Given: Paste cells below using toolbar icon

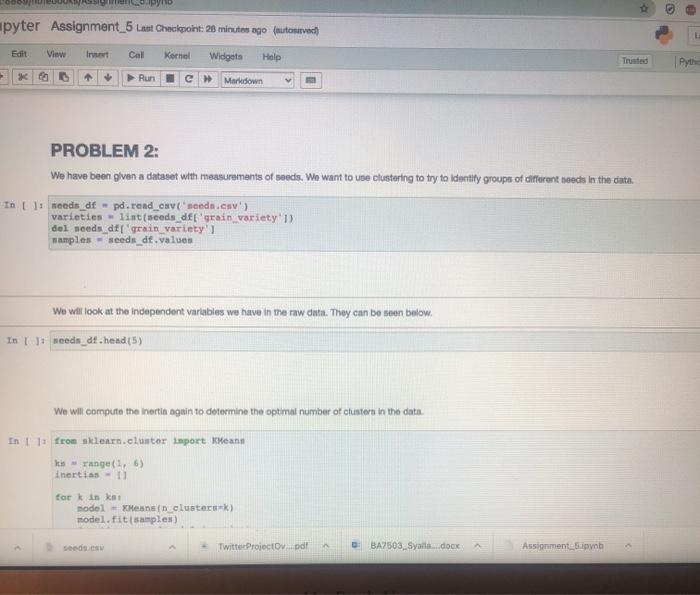Looking at the screenshot, I should (x=63, y=77).
